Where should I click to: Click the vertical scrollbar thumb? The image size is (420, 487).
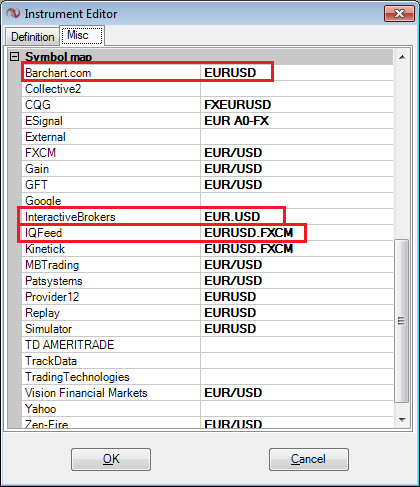[401, 321]
